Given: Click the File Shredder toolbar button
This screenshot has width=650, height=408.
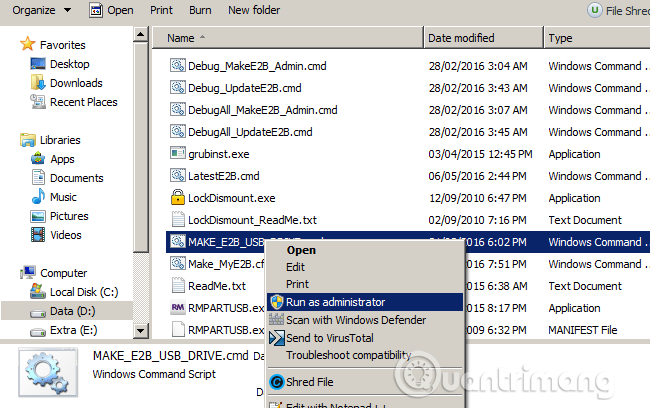Looking at the screenshot, I should (618, 10).
